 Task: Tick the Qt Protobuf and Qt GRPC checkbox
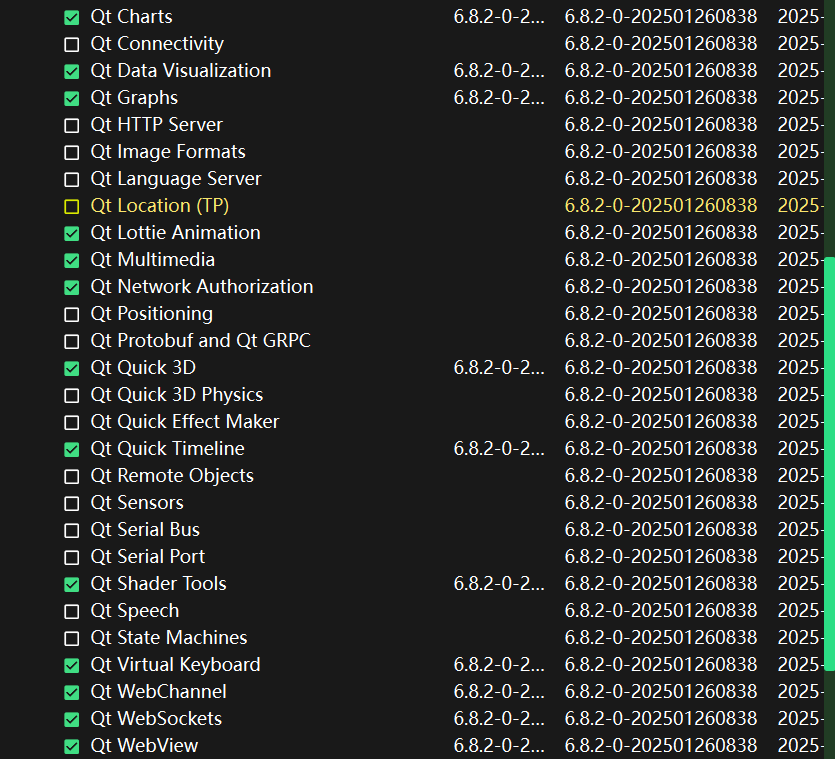point(71,341)
